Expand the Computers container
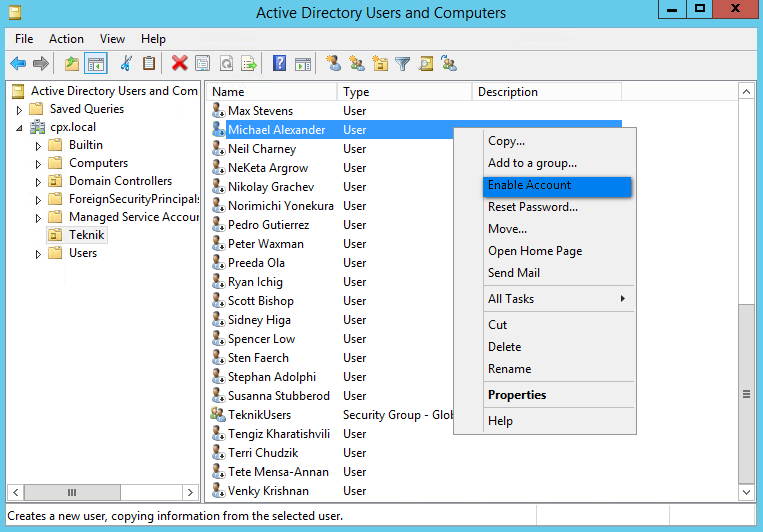763x532 pixels. pos(38,164)
